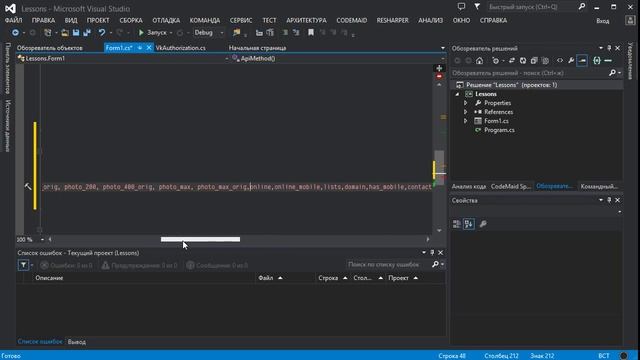Expand the Properties tree node
The image size is (640, 360).
[x=465, y=103]
